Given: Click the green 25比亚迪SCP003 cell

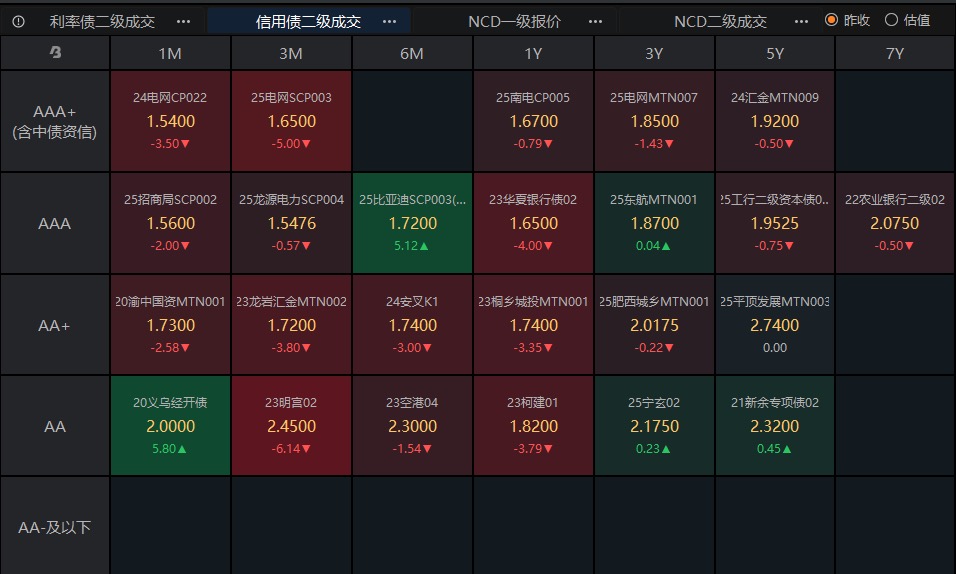Looking at the screenshot, I should tap(412, 223).
